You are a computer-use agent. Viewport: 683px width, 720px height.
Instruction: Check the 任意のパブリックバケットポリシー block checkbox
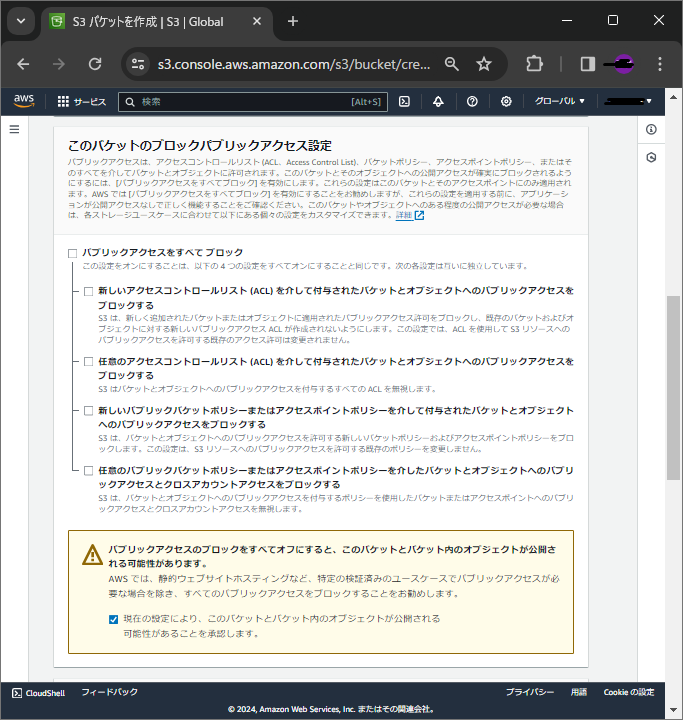click(89, 471)
